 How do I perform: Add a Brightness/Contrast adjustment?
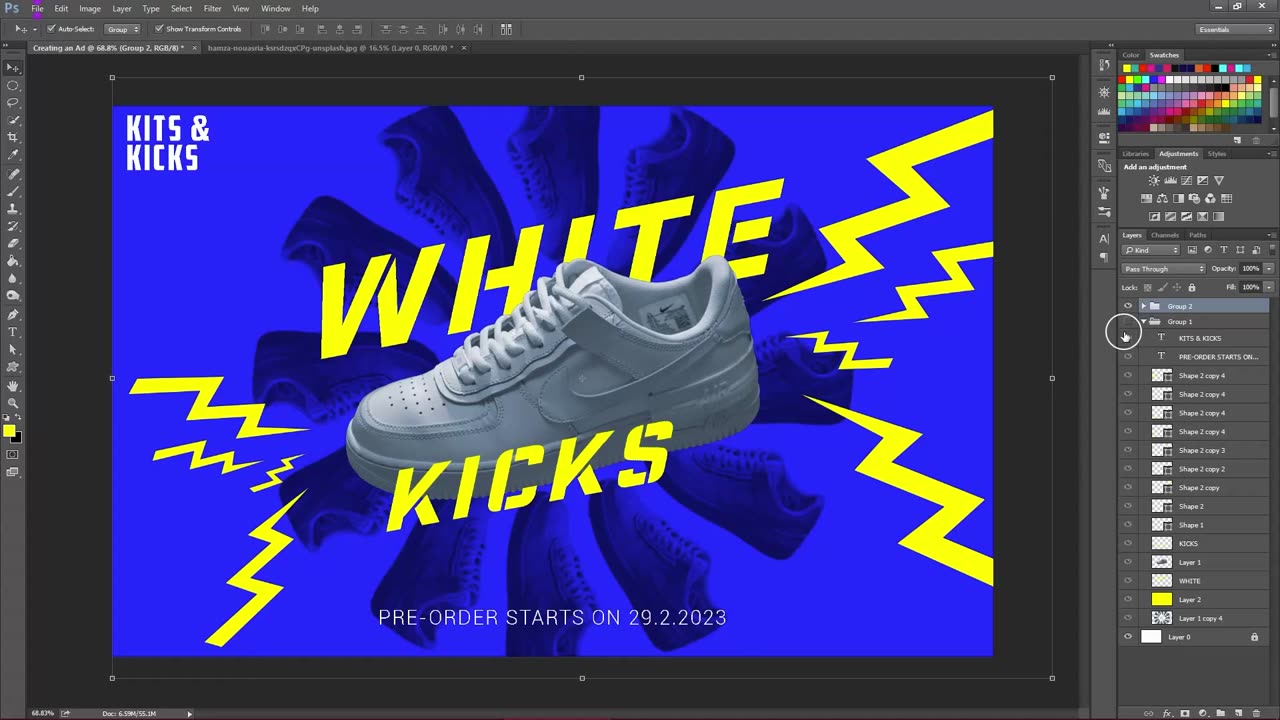click(x=1154, y=180)
